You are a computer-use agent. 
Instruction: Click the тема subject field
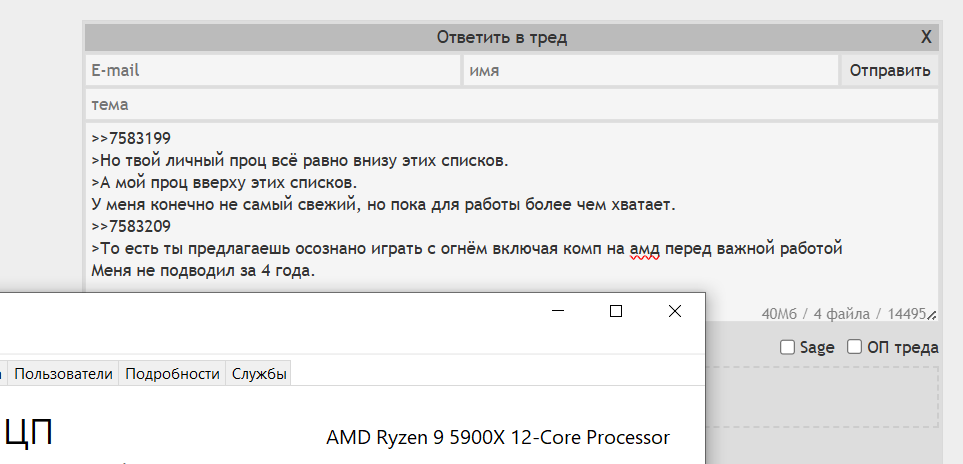511,104
